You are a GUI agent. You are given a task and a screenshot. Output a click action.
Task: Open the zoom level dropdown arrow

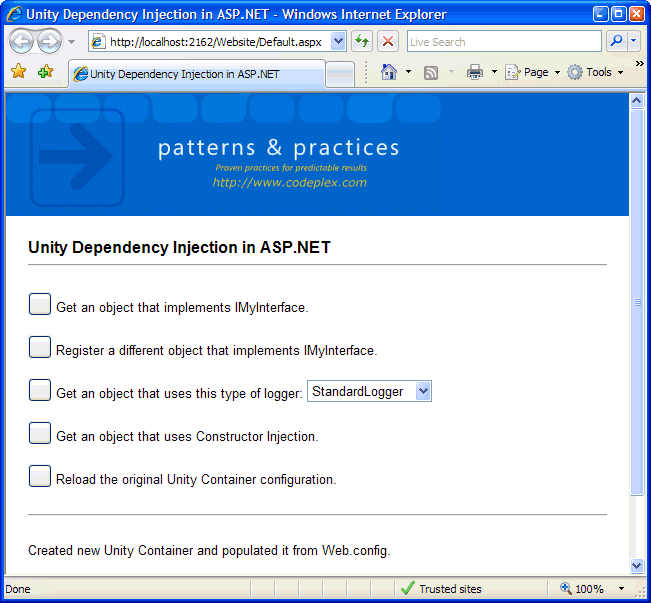point(621,589)
